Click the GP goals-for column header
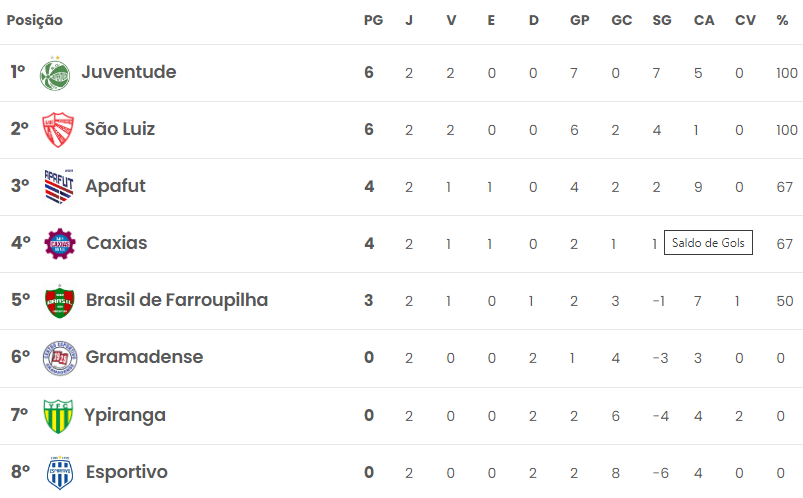The image size is (803, 498). tap(580, 20)
